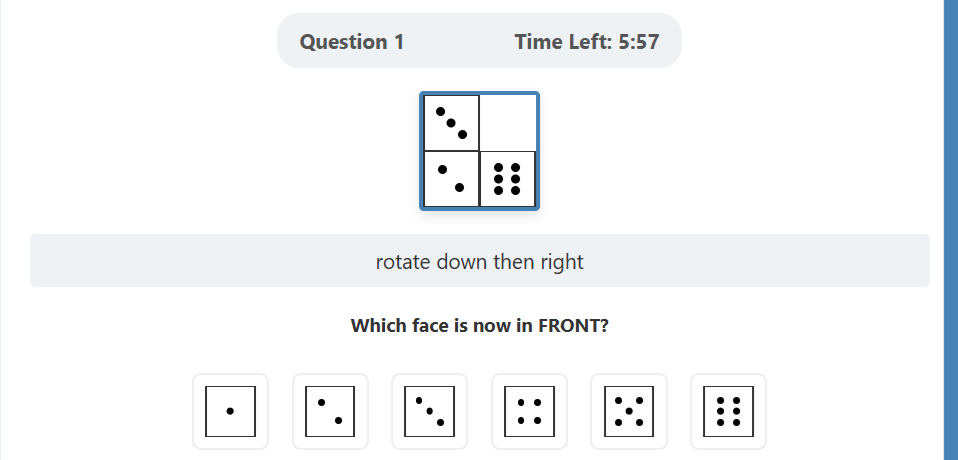958x460 pixels.
Task: Click the 5:57 countdown value
Action: (638, 42)
